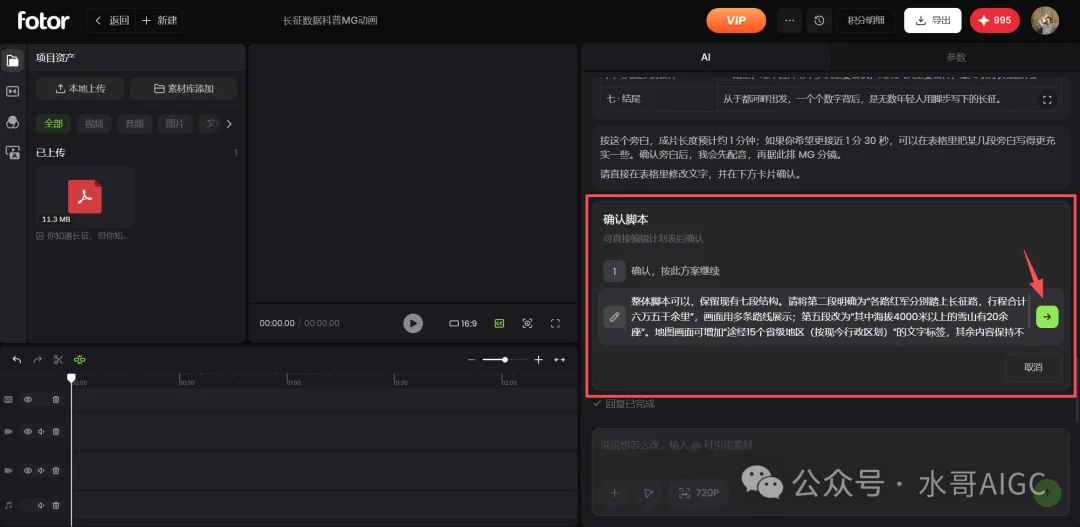The width and height of the screenshot is (1080, 527).
Task: Toggle the green snap magnet icon in timeline toolbar
Action: tap(80, 360)
